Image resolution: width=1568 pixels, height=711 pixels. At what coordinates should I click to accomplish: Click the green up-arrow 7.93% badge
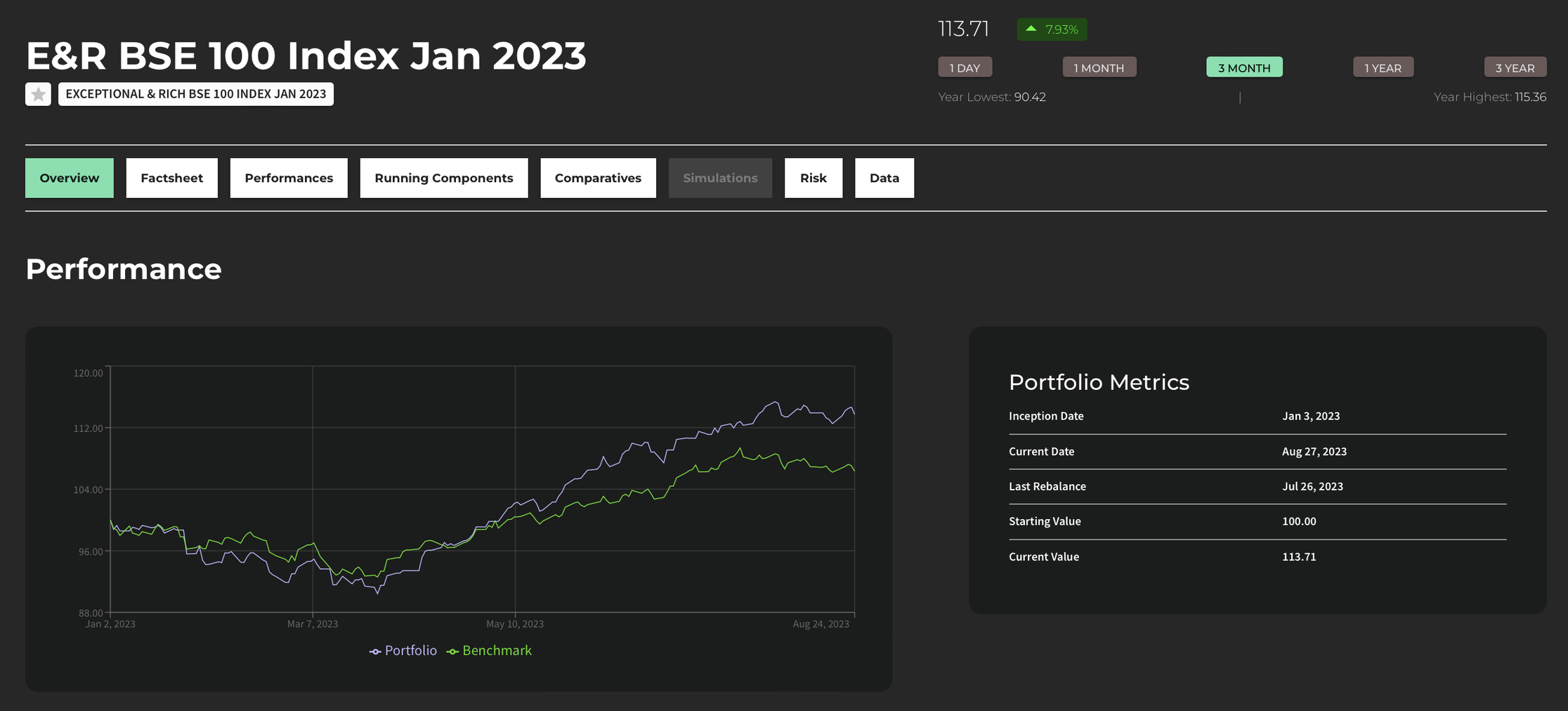(1052, 30)
